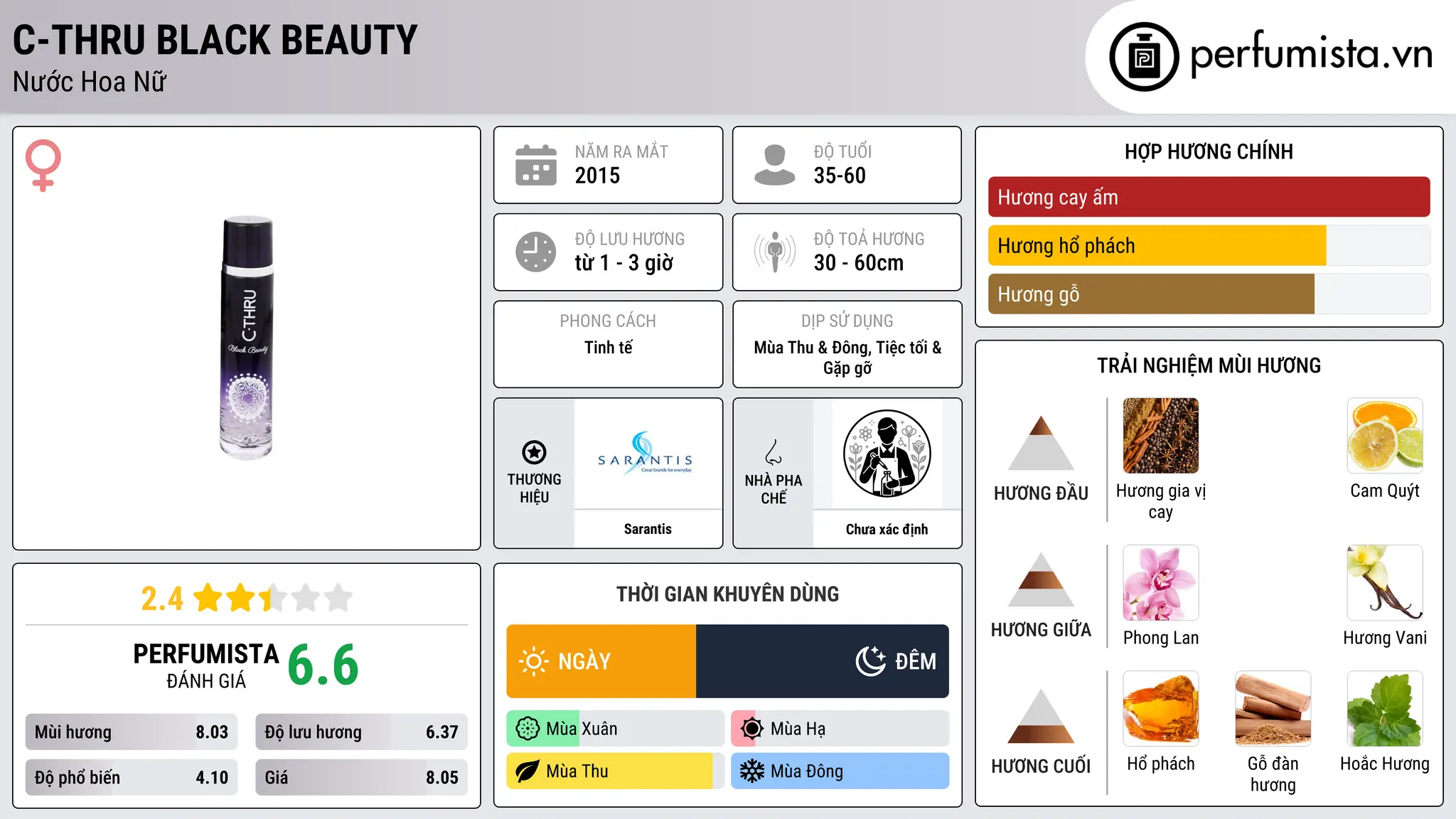Click the HƯƠNG GIỮA label
This screenshot has height=819, width=1456.
[x=1041, y=630]
